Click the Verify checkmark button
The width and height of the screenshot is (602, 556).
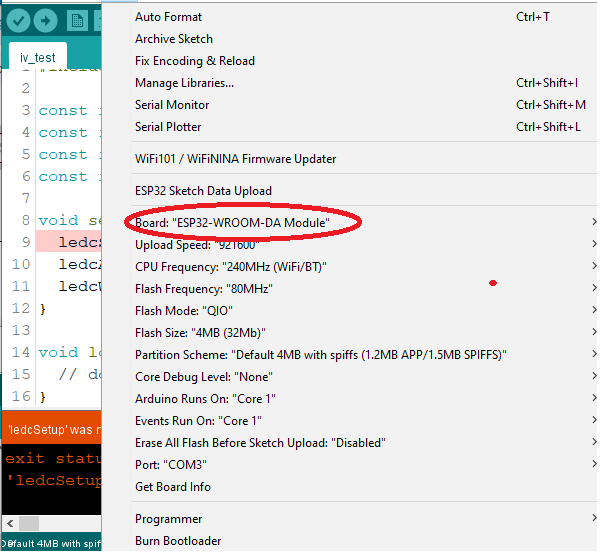[17, 21]
